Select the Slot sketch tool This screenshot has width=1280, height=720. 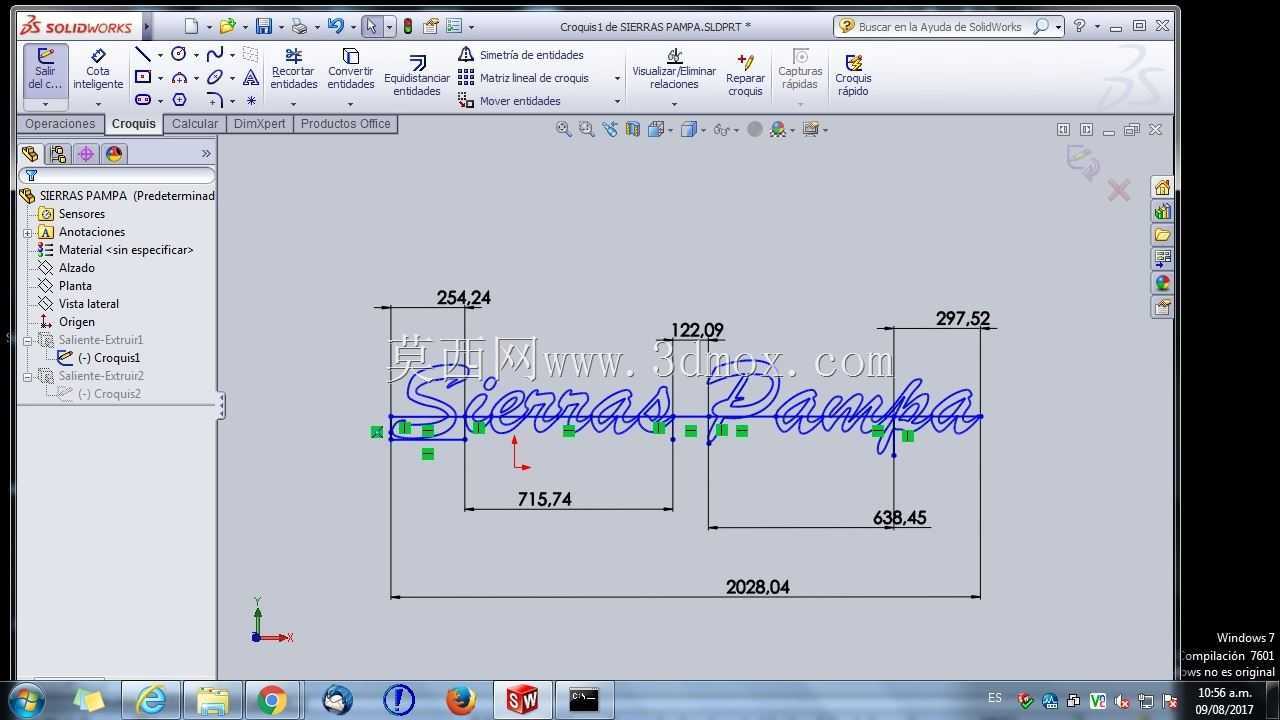pyautogui.click(x=143, y=100)
